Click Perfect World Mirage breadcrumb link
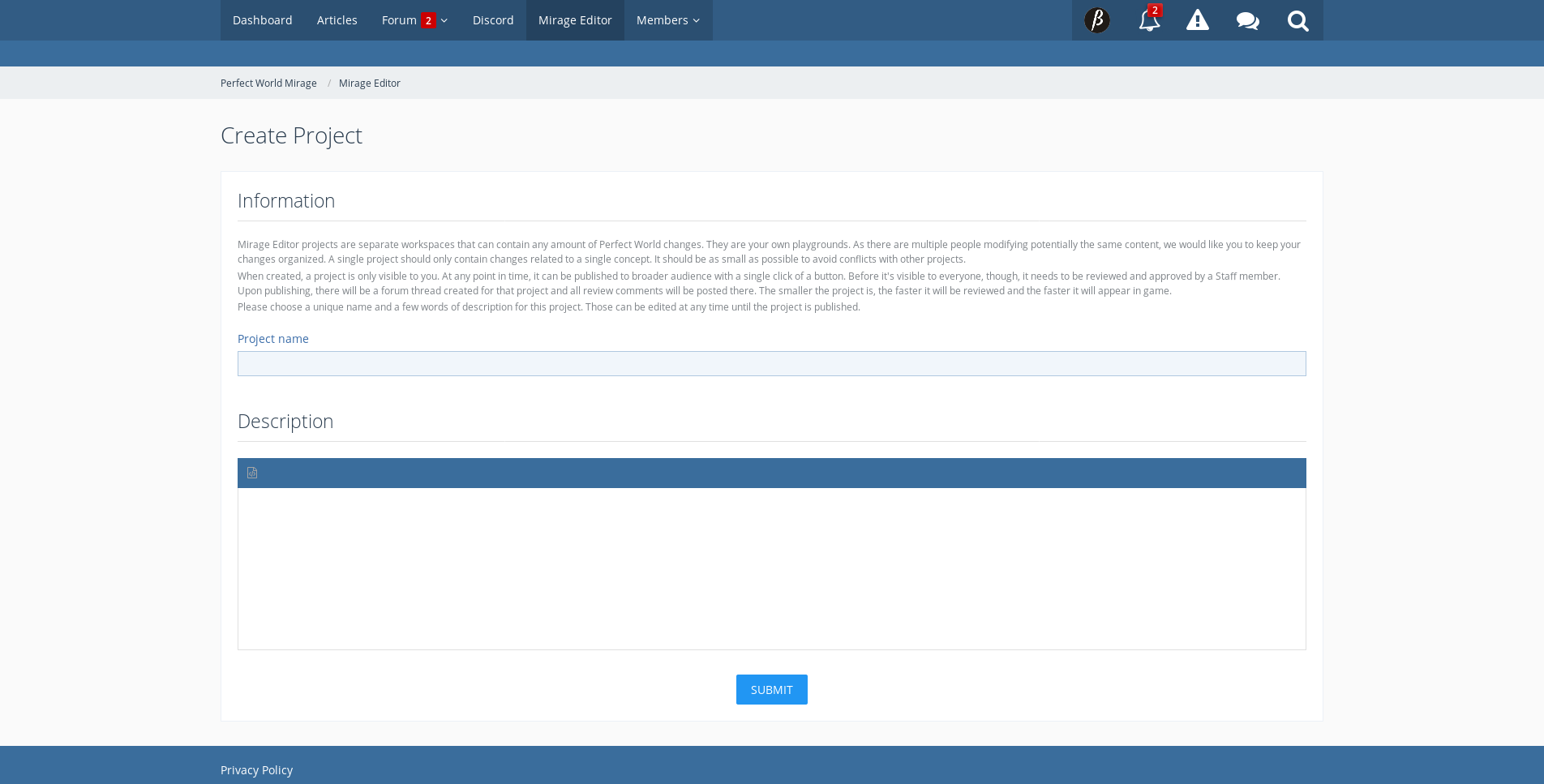 [268, 84]
